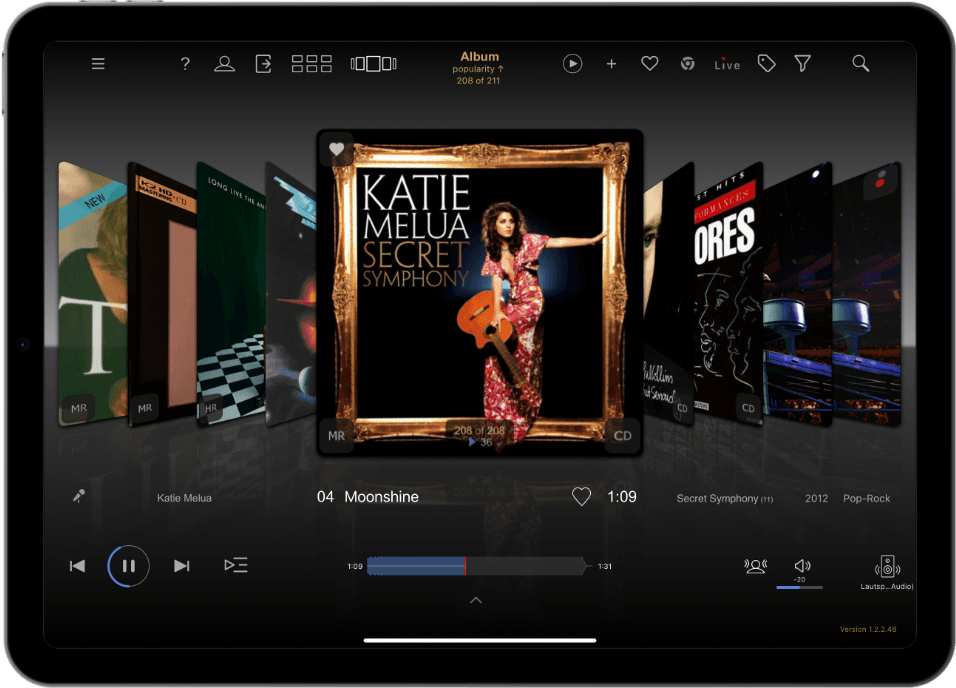Screen dimensions: 956x688
Task: Select the HD Mastering CD album cover
Action: click(x=163, y=293)
